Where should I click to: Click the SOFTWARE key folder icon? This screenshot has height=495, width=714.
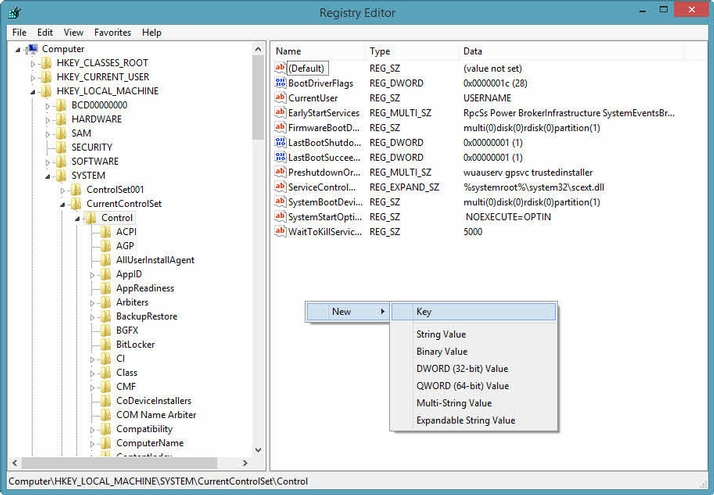point(60,161)
